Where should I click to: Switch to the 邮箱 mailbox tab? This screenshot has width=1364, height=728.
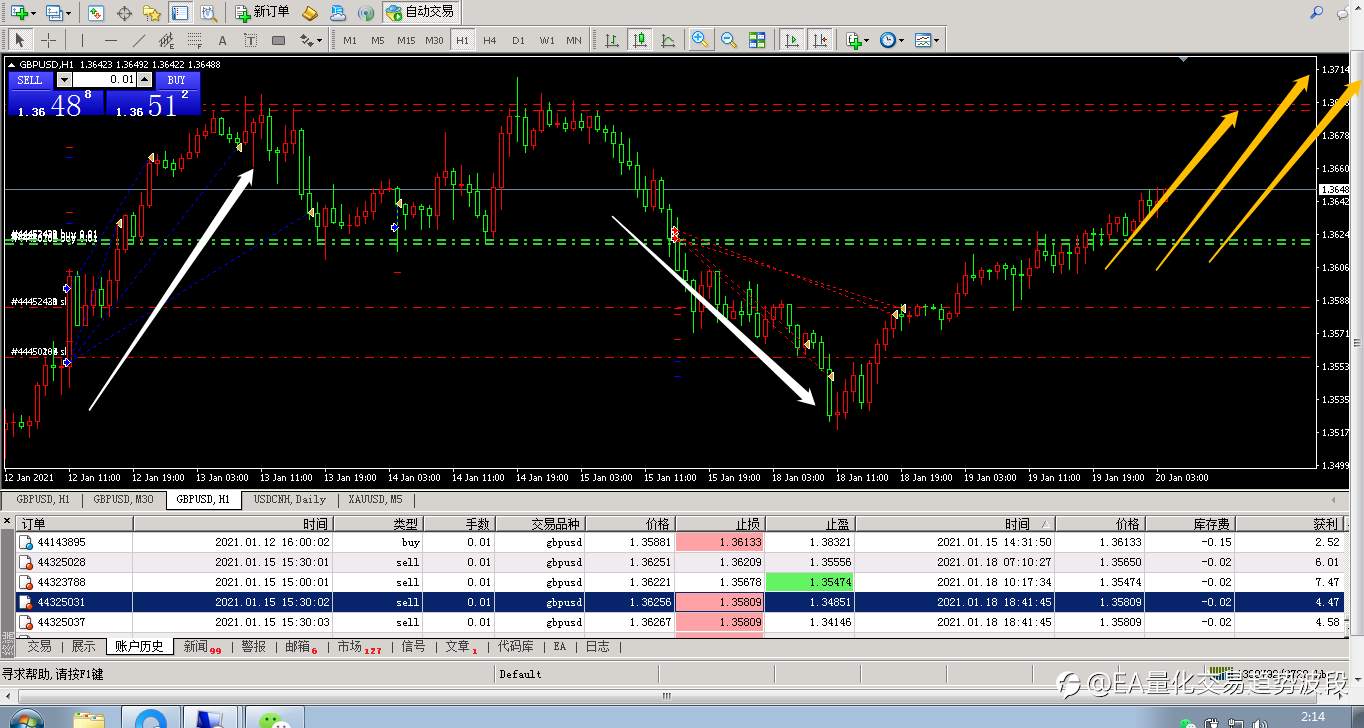(x=300, y=647)
